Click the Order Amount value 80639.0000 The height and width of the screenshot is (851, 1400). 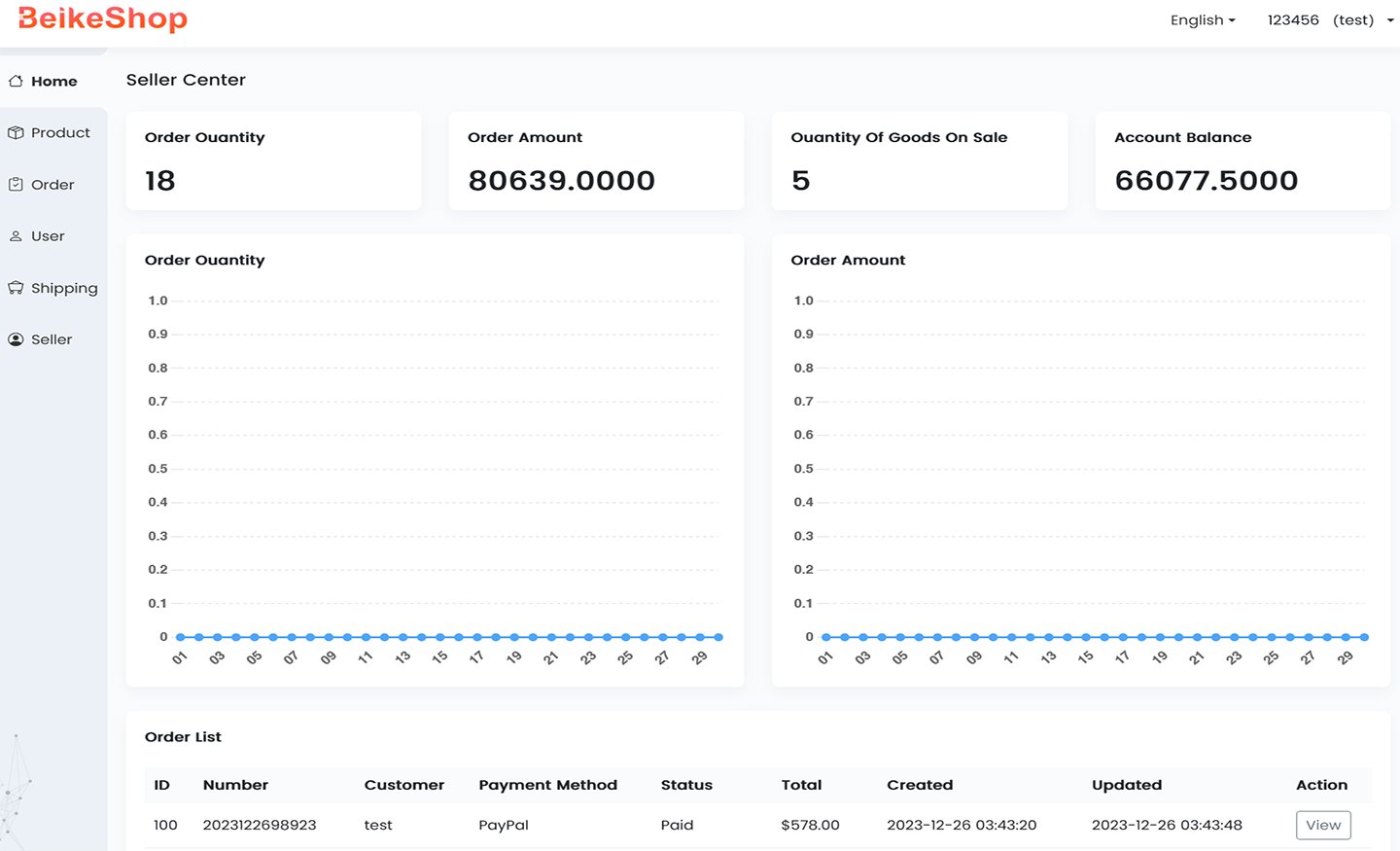click(x=562, y=181)
